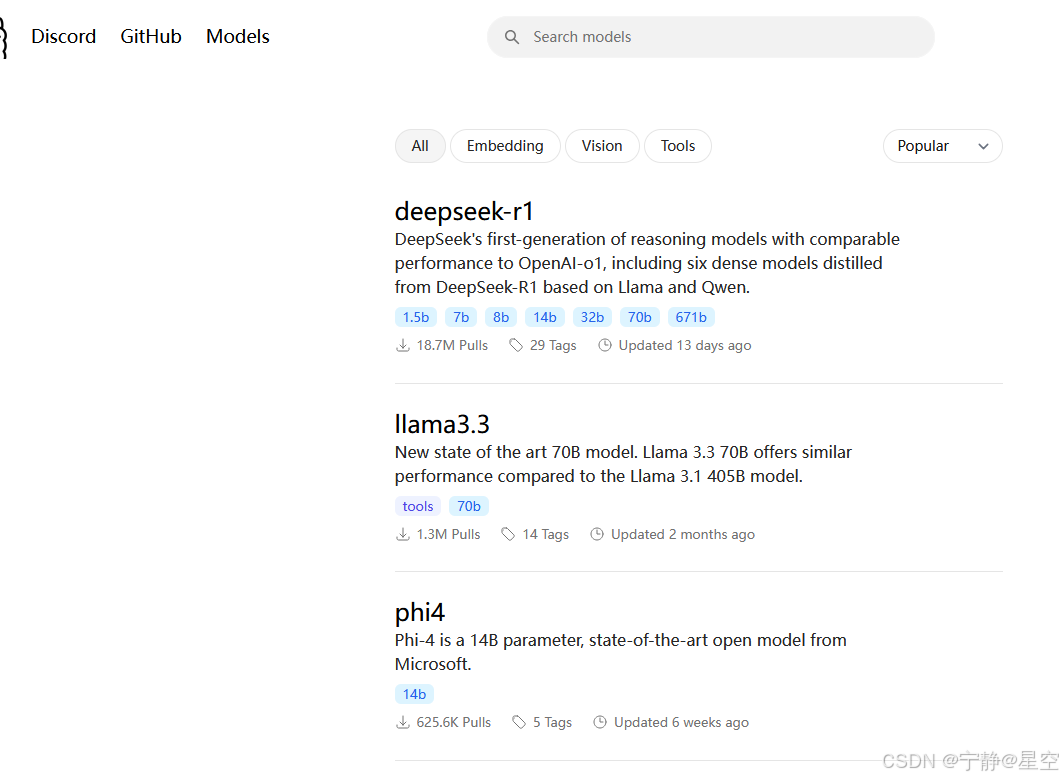Click the 14 Tags text

(x=546, y=535)
